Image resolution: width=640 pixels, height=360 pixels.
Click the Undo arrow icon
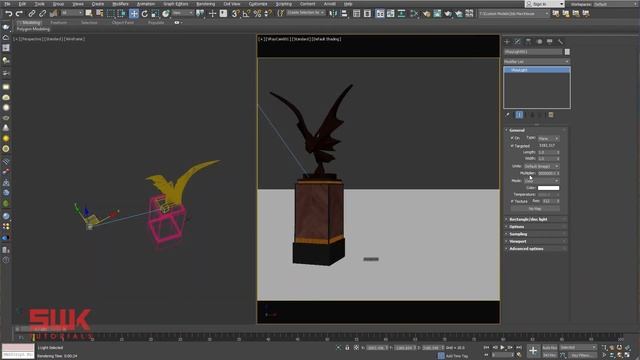pyautogui.click(x=9, y=14)
